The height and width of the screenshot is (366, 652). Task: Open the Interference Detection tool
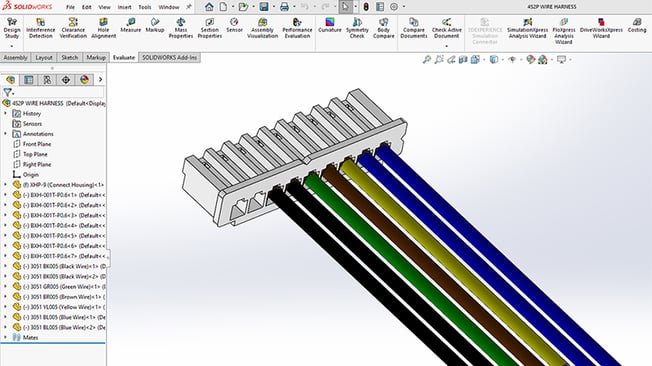[x=40, y=28]
